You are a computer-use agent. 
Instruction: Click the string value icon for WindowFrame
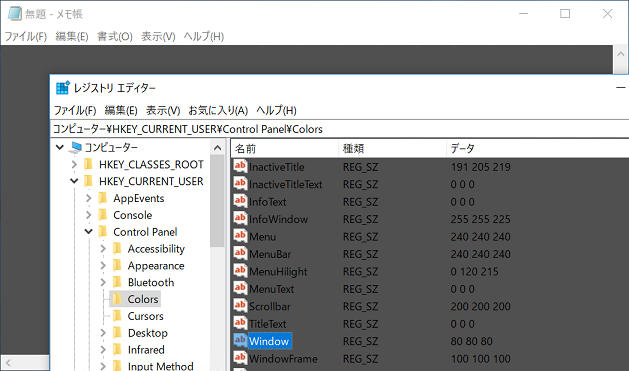240,358
